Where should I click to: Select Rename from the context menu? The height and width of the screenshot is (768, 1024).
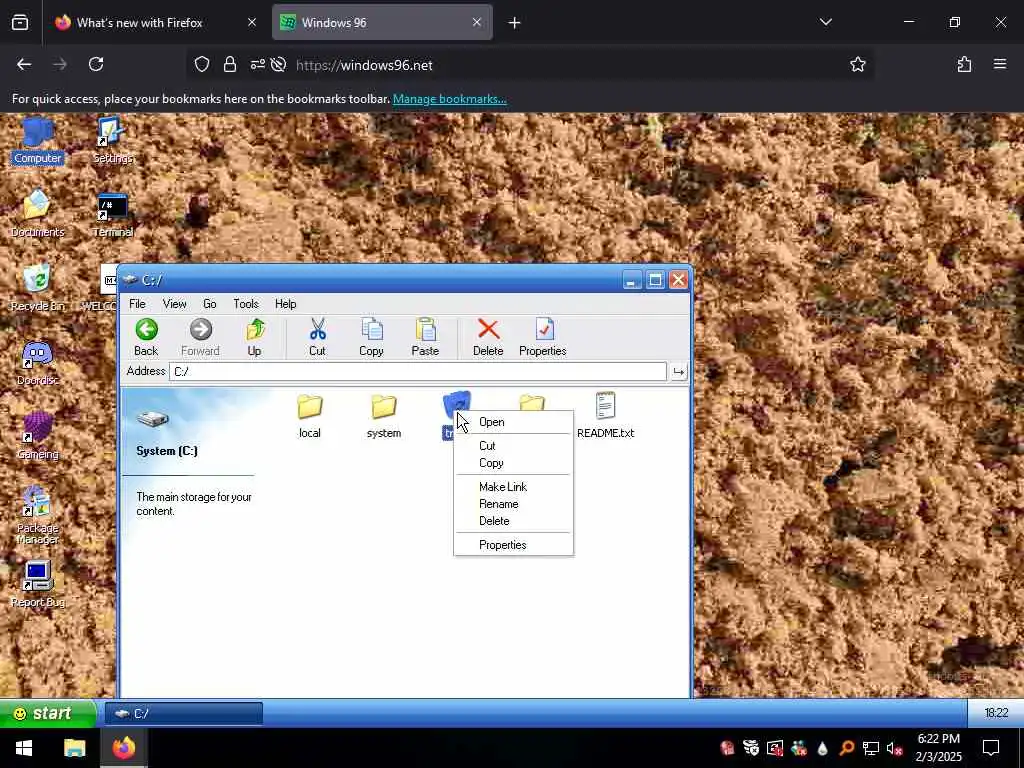tap(513, 504)
